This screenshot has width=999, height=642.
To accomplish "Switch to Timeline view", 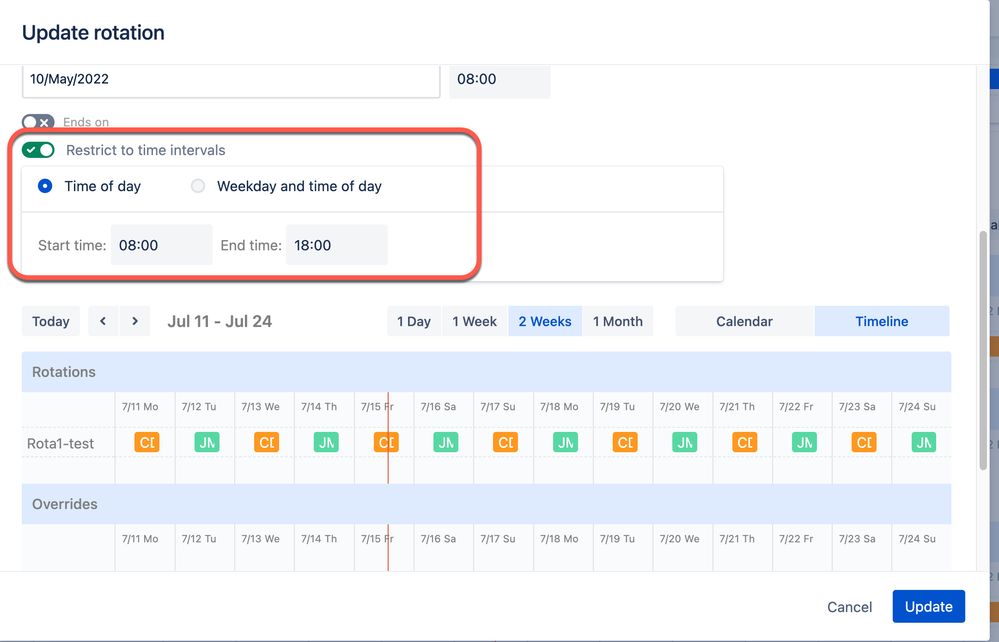I will (x=882, y=322).
